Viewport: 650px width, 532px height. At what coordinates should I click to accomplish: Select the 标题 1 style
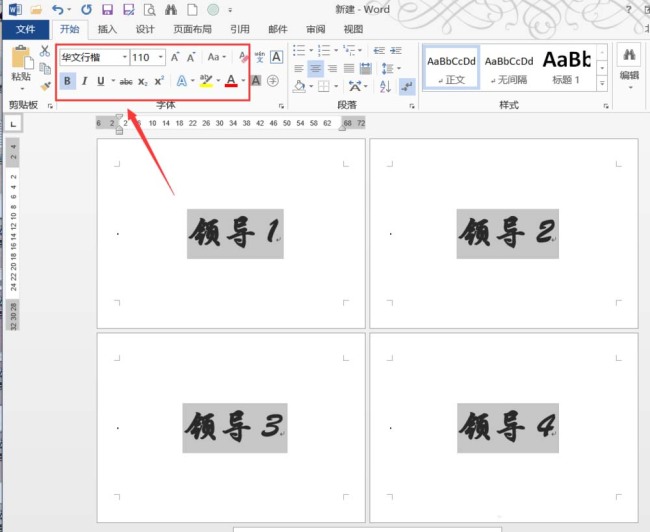click(x=566, y=66)
